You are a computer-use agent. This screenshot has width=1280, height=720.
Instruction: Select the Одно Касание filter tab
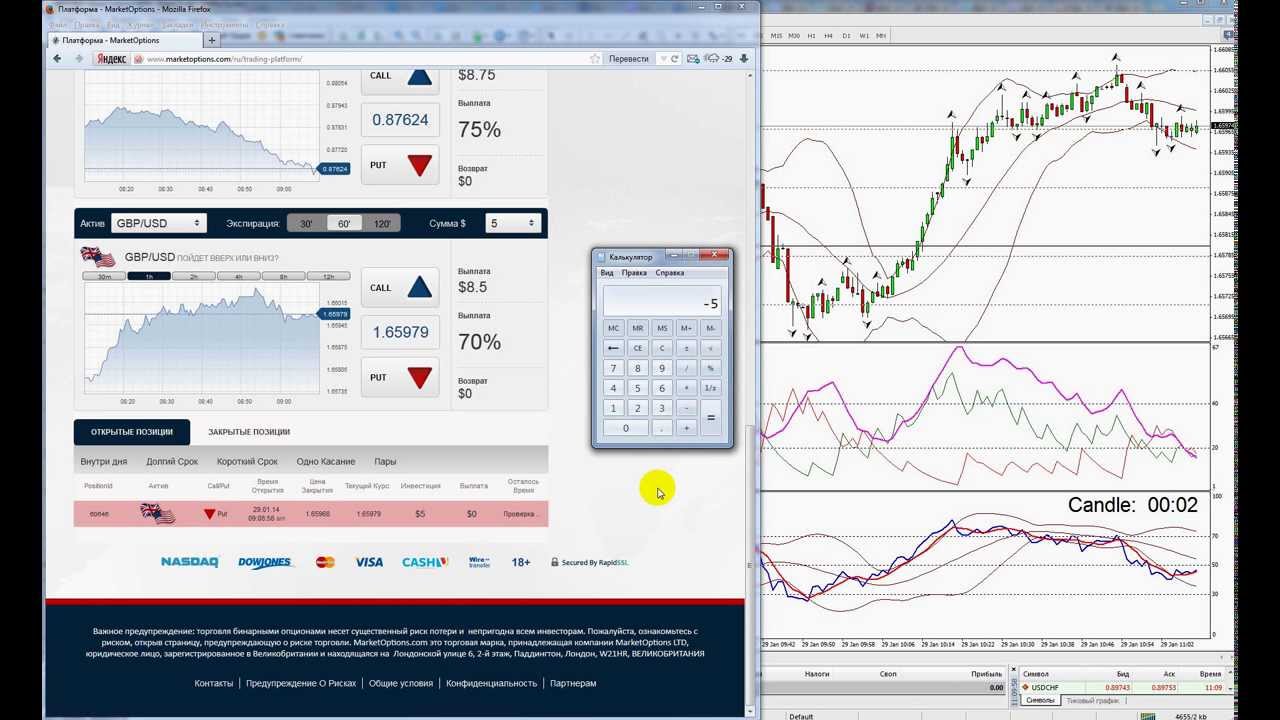click(x=326, y=462)
